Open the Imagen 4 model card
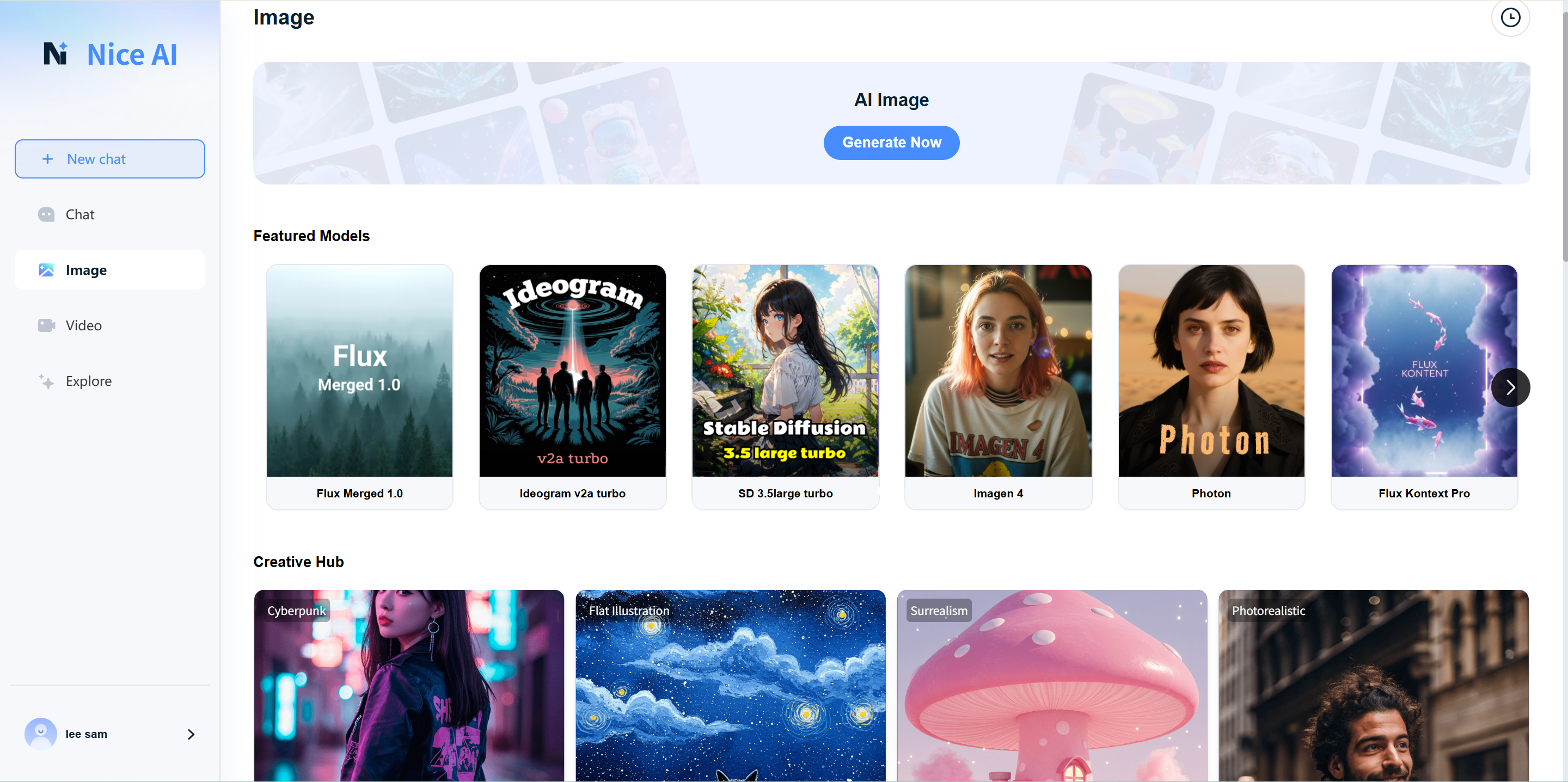This screenshot has height=782, width=1568. pyautogui.click(x=999, y=387)
